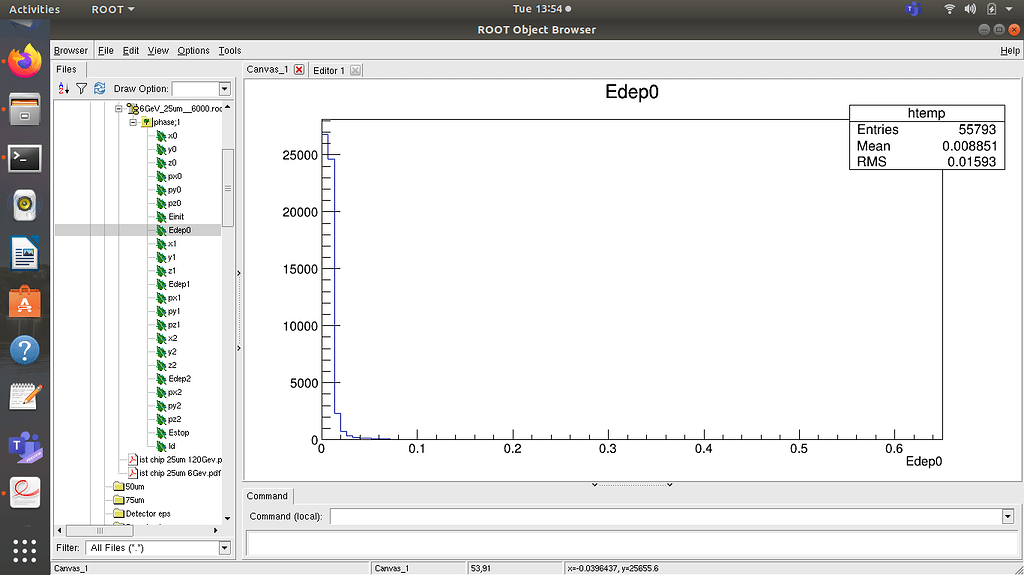Collapse the 6GeV_25um__6000.root tree node

(119, 108)
